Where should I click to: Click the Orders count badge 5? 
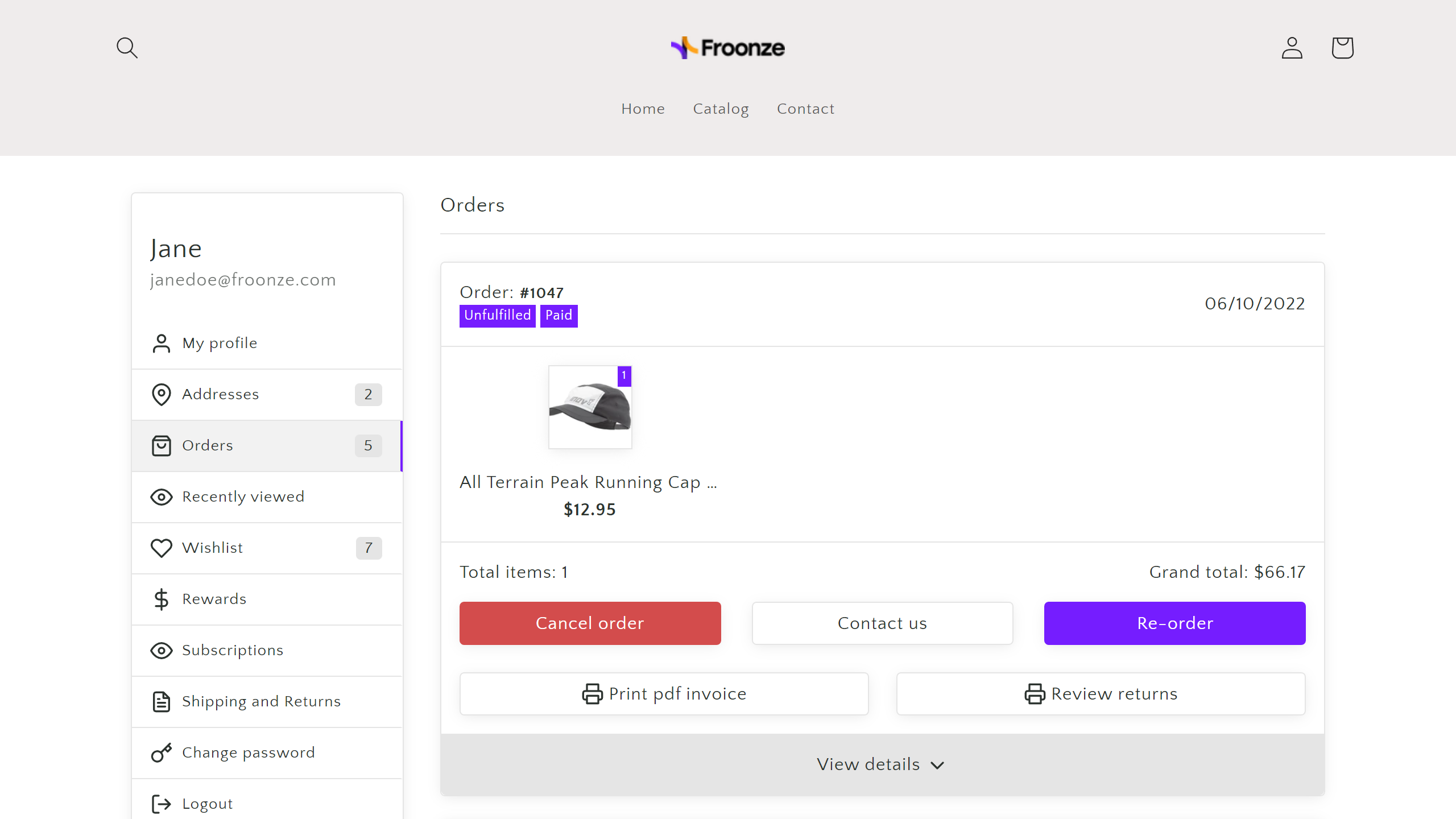(368, 446)
